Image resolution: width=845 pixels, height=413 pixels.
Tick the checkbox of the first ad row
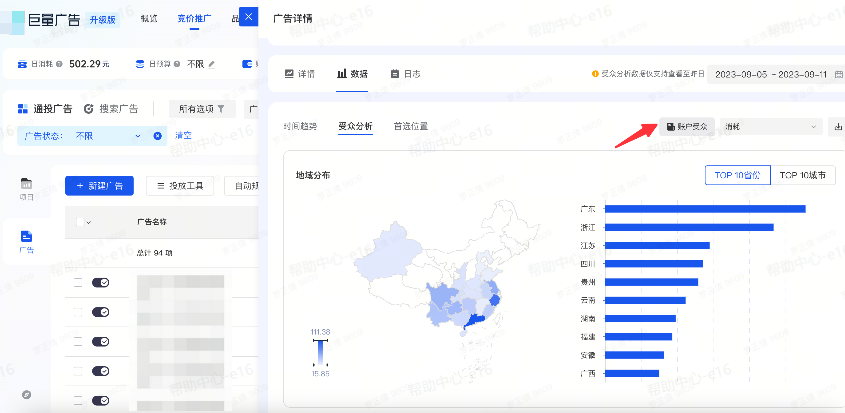coord(78,282)
